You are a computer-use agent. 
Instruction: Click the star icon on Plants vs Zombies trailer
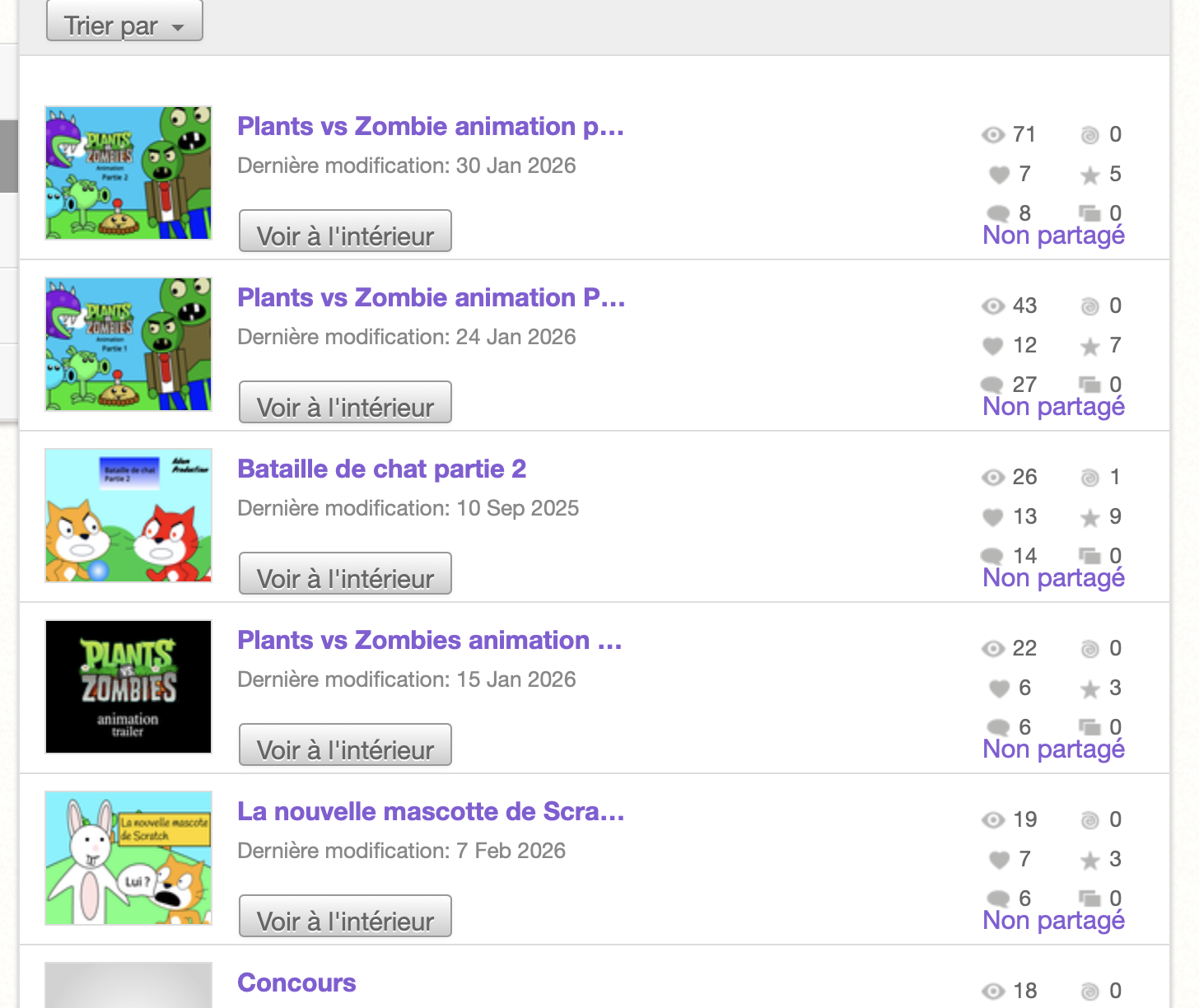click(1089, 689)
